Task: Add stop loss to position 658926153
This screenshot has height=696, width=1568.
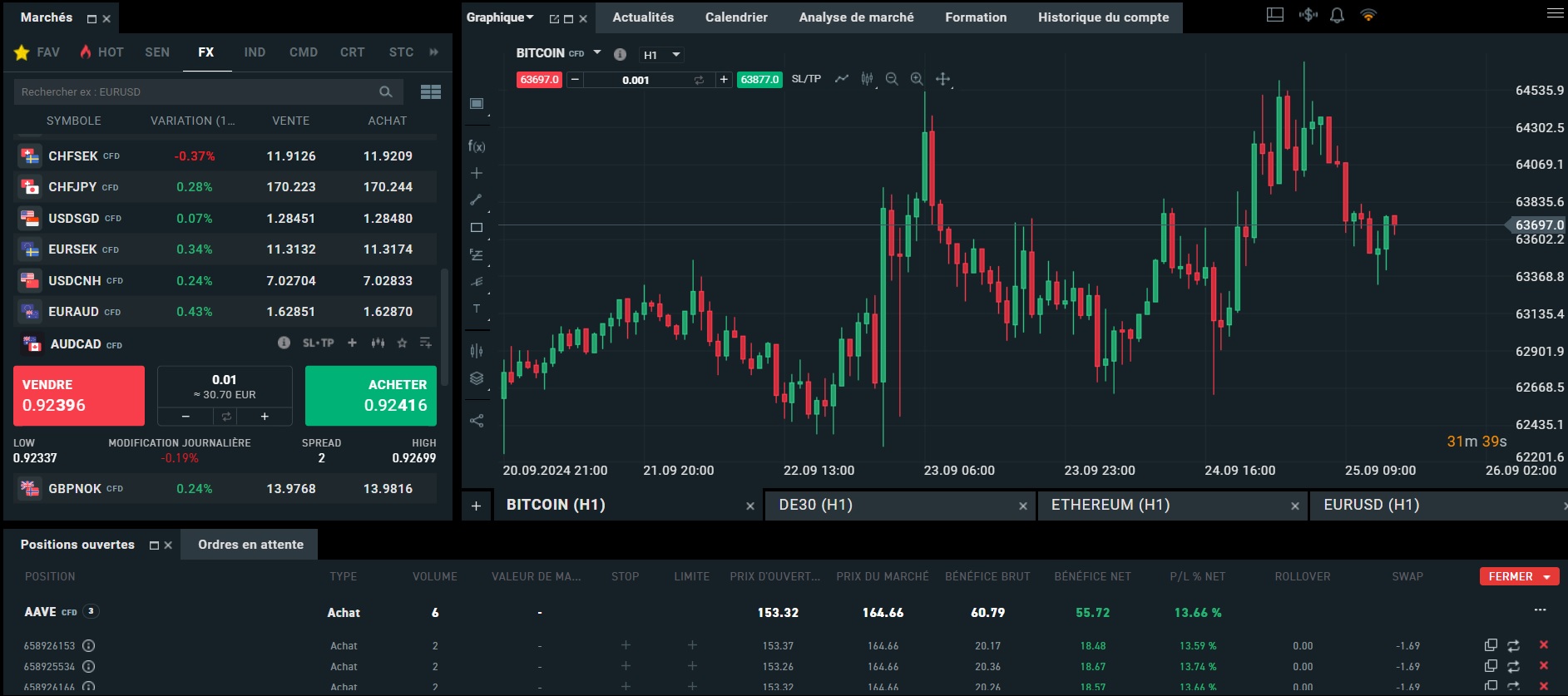Action: [x=626, y=645]
